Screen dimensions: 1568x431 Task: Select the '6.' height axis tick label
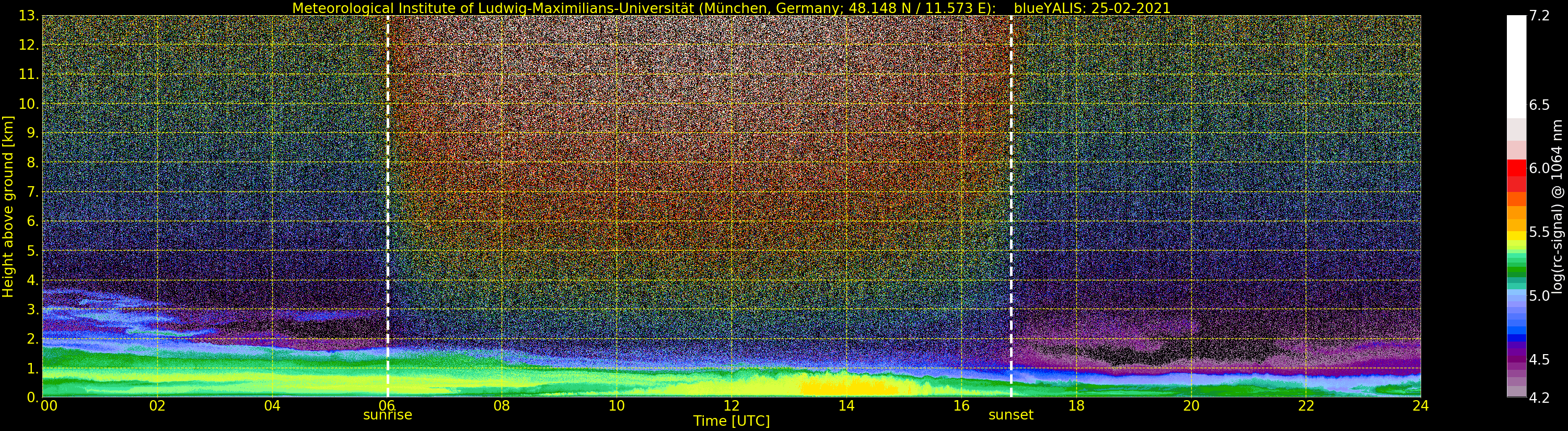pos(33,221)
